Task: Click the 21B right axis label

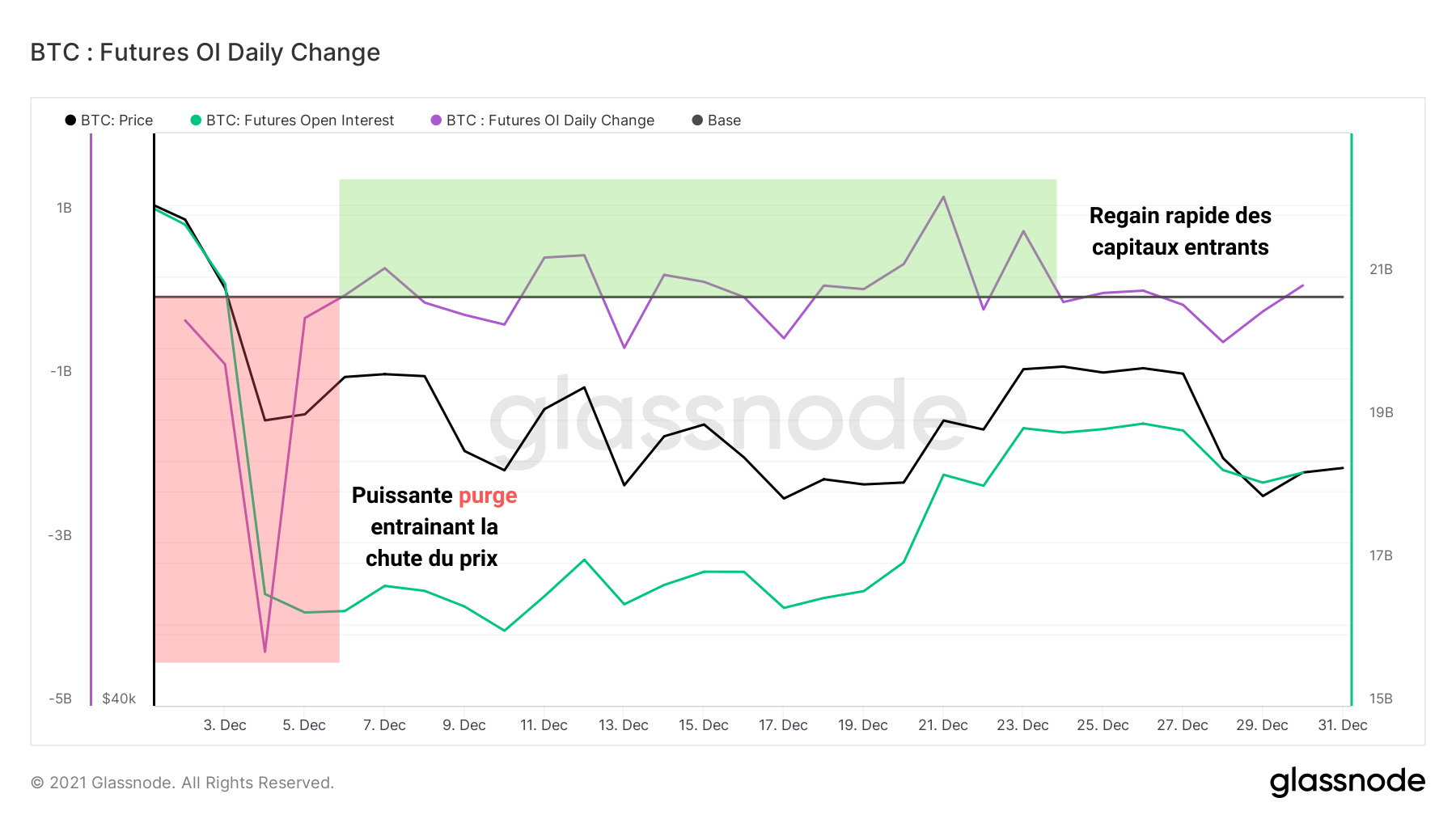Action: 1381,269
